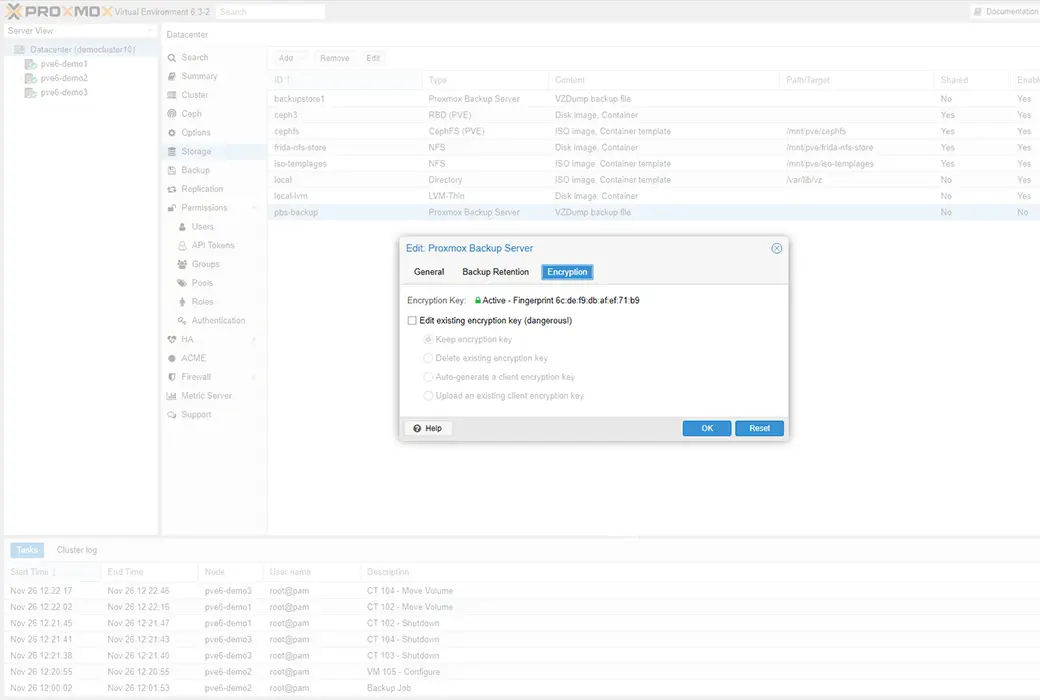Open the Ceph section icon
Image resolution: width=1040 pixels, height=700 pixels.
(x=172, y=113)
